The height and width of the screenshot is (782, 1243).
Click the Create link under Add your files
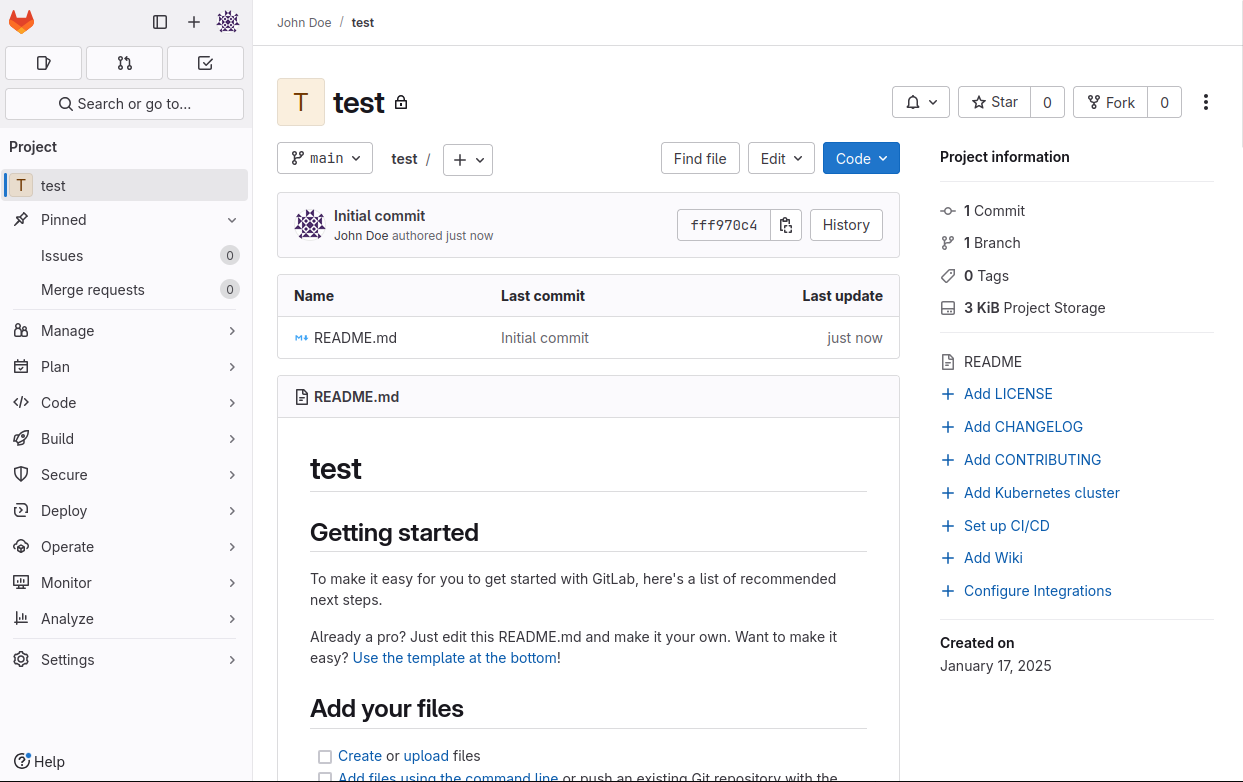coord(360,756)
